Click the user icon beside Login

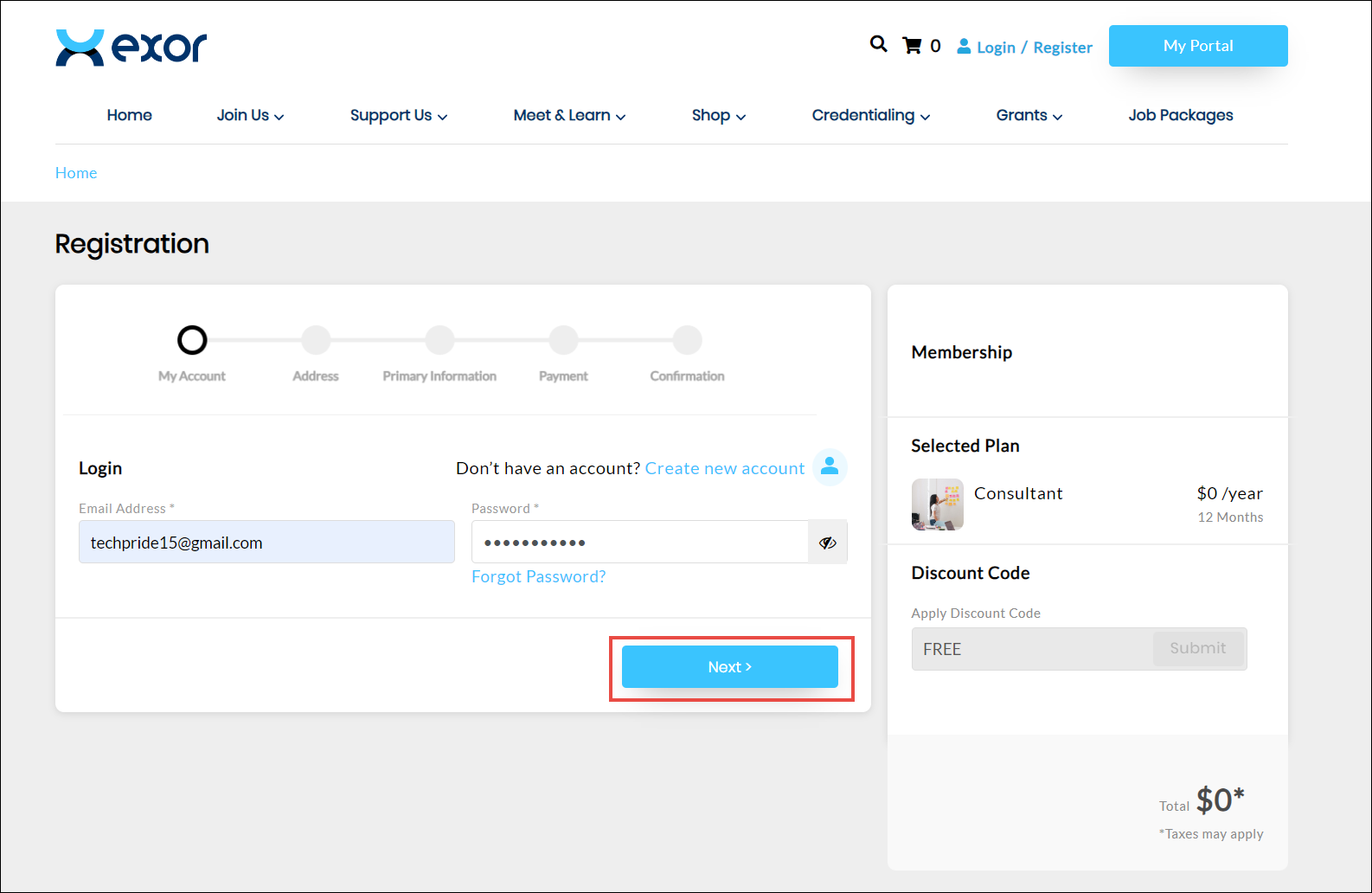click(964, 47)
